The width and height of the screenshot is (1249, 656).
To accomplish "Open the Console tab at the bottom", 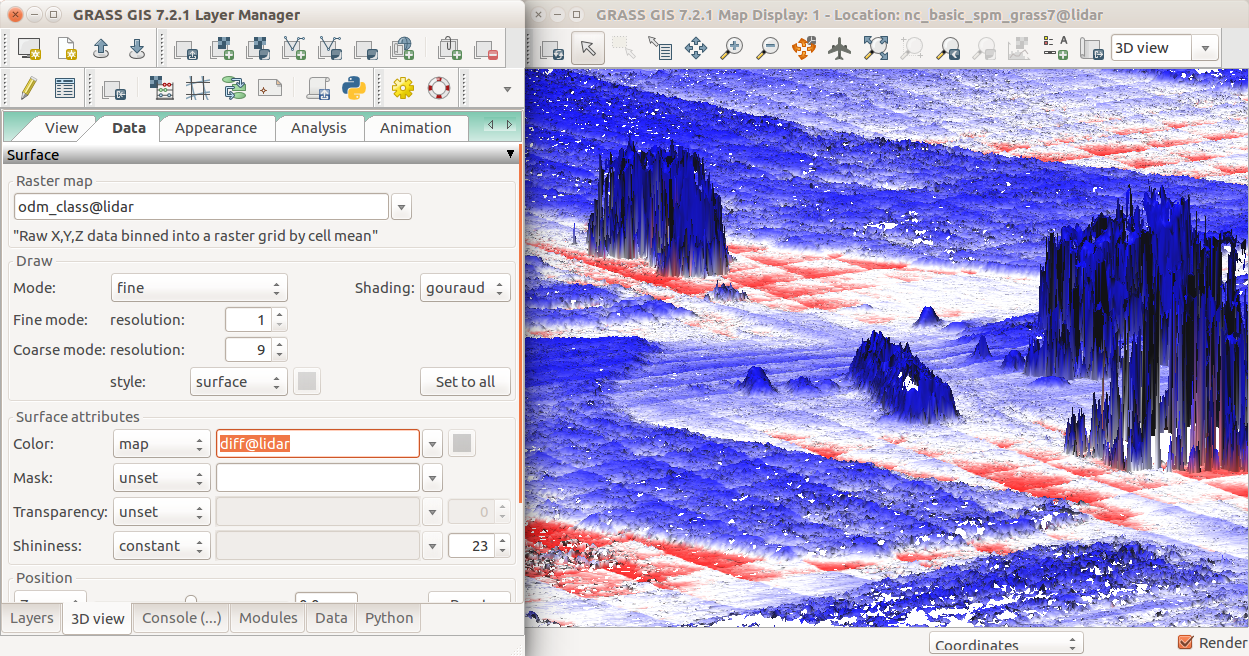I will coord(181,618).
